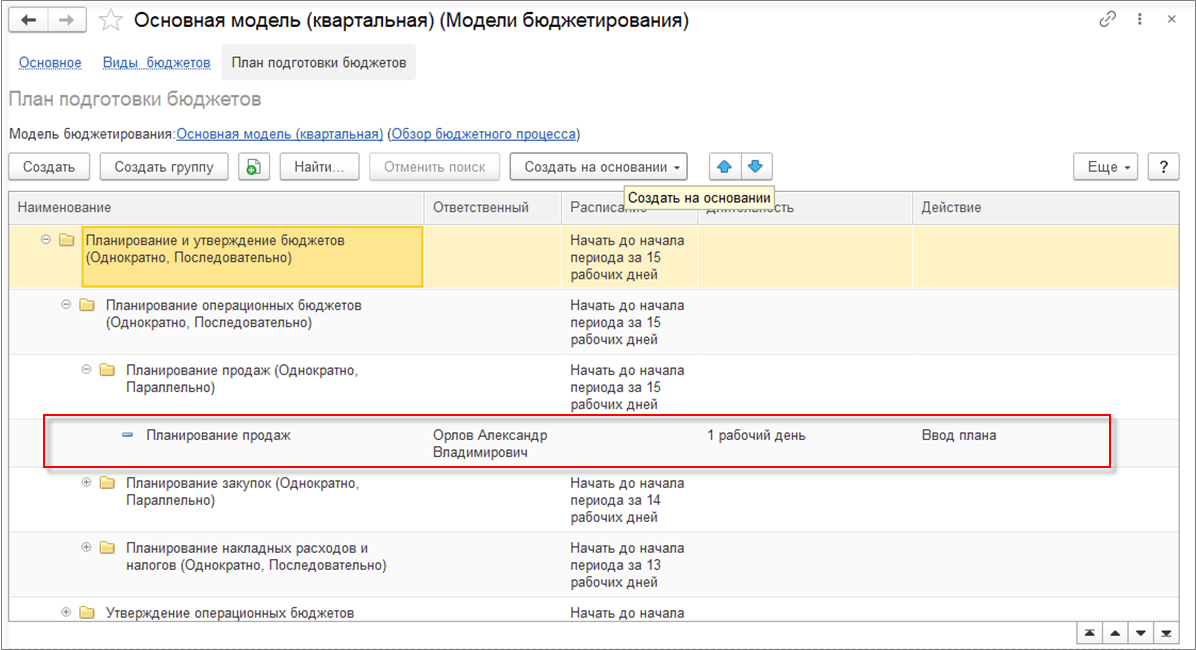1196x650 pixels.
Task: Switch to the Виды бюджетов tab
Action: pos(156,63)
